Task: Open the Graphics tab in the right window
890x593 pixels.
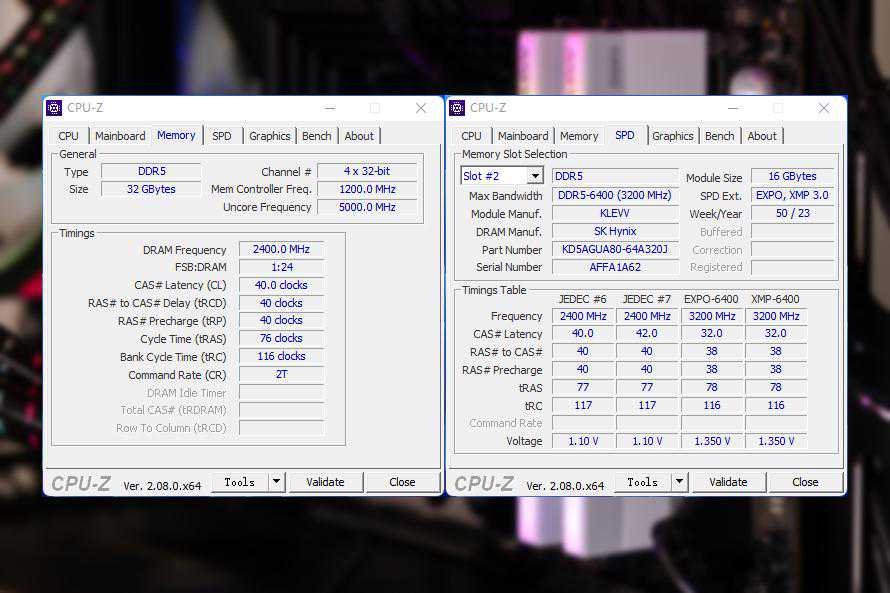Action: click(672, 136)
